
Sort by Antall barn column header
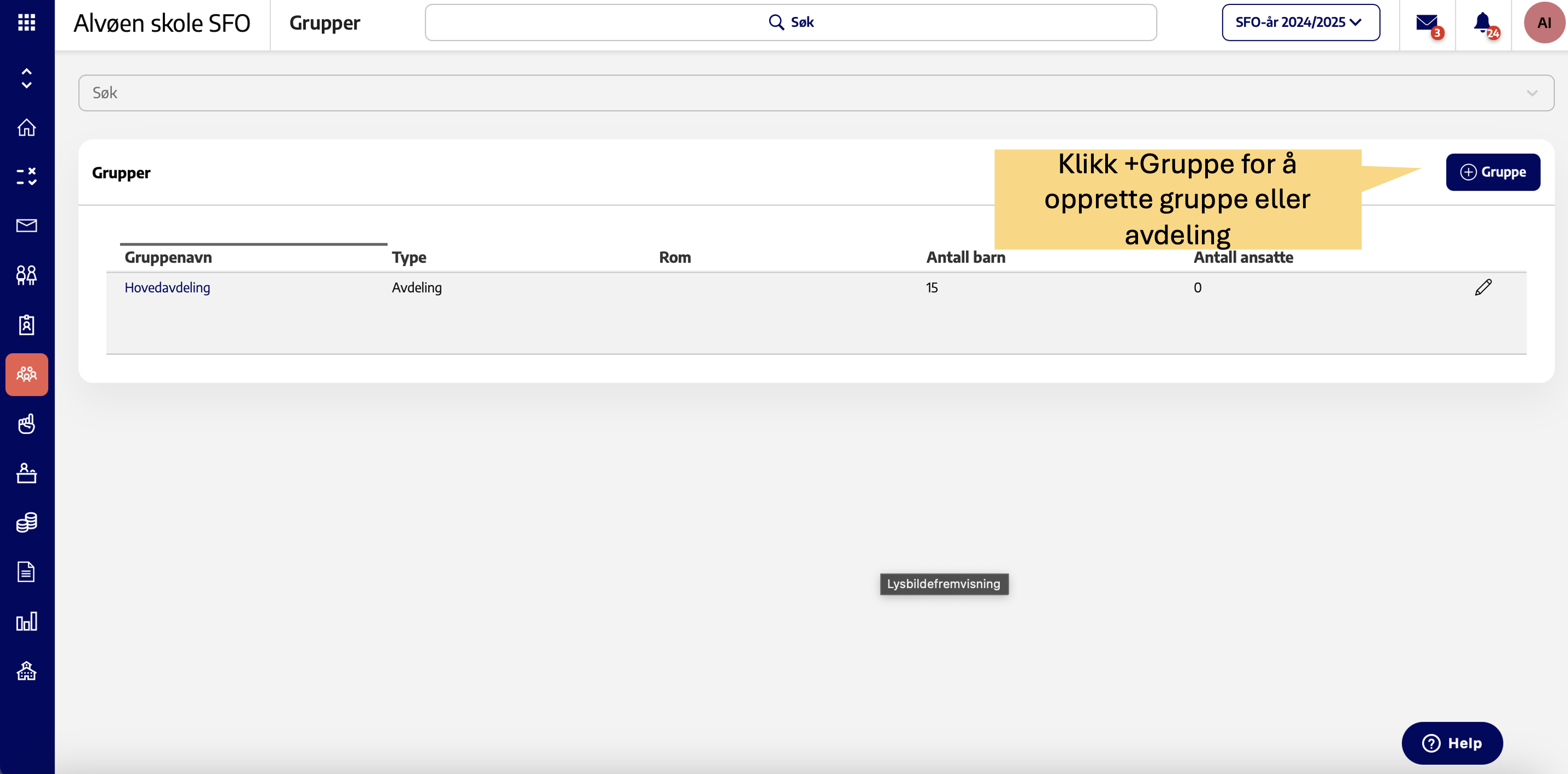(965, 257)
